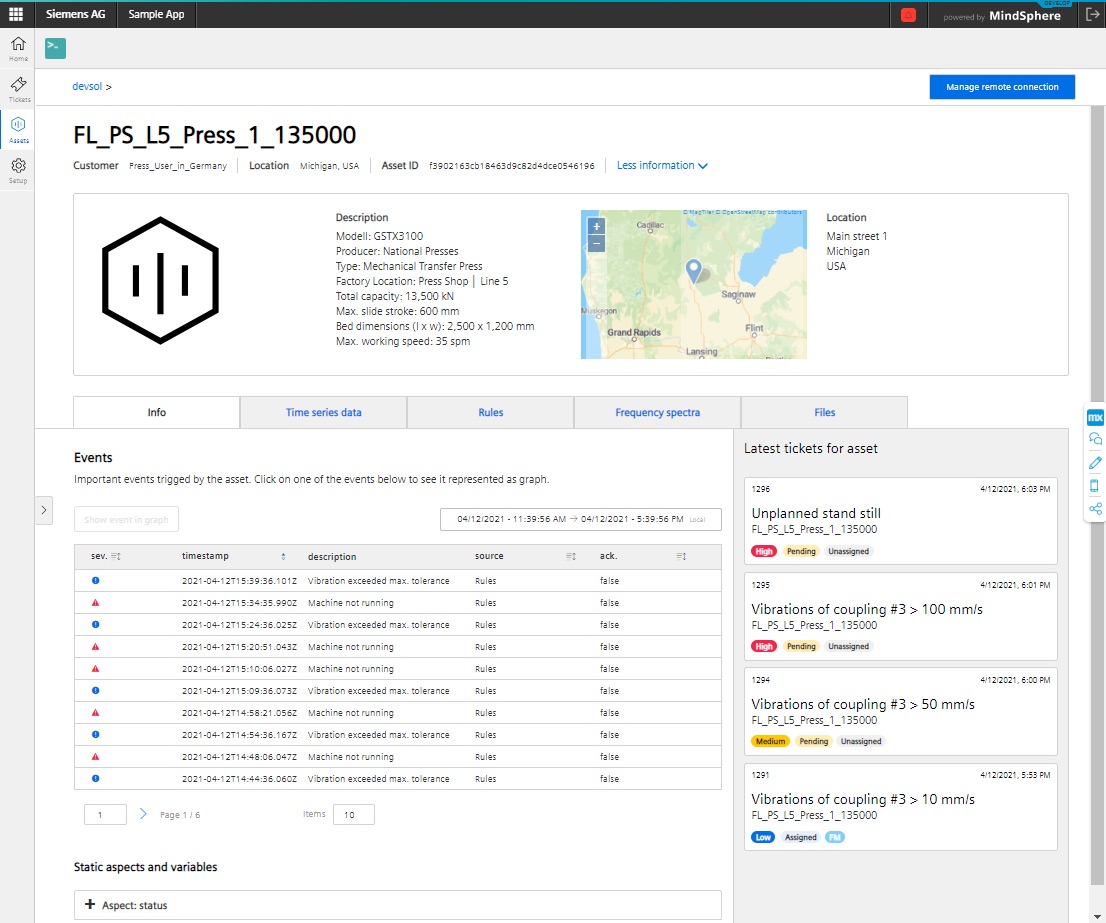Click the logout icon at top right
1106x923 pixels.
[x=1091, y=15]
